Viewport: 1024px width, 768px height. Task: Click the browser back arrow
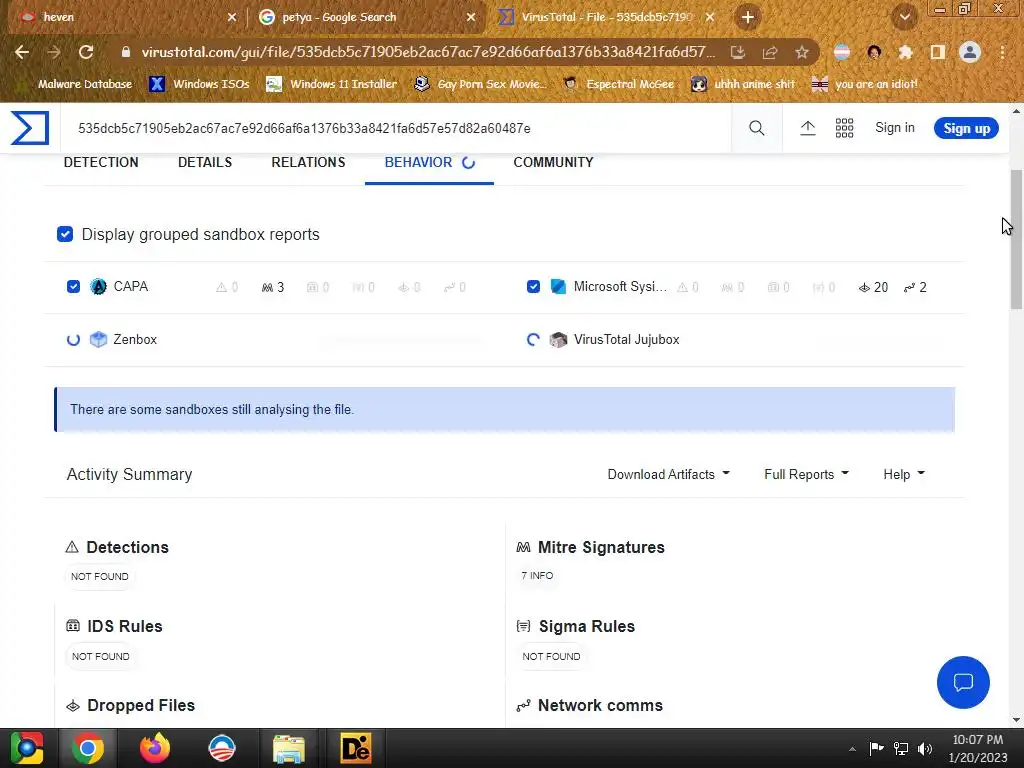22,52
